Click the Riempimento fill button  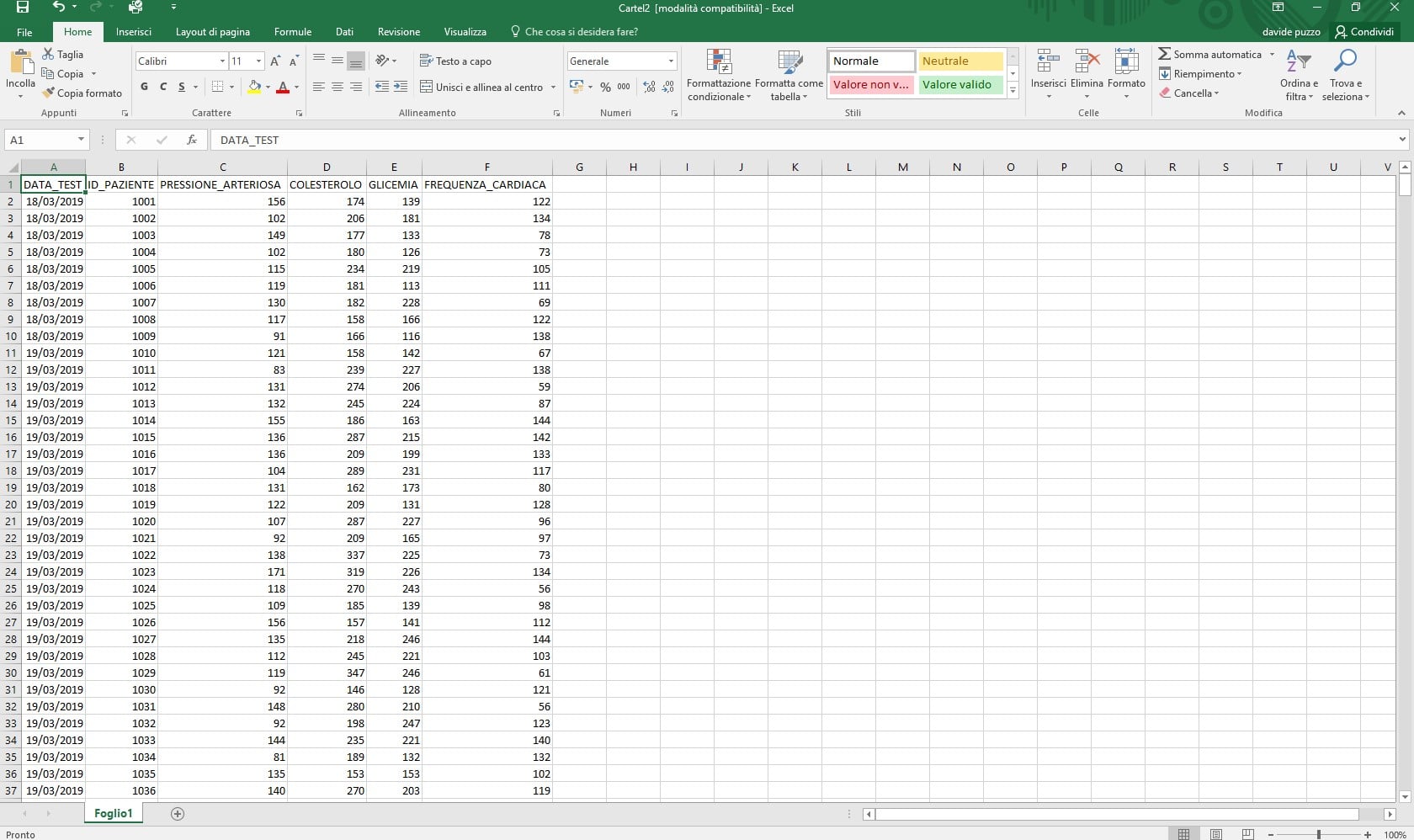[1200, 73]
